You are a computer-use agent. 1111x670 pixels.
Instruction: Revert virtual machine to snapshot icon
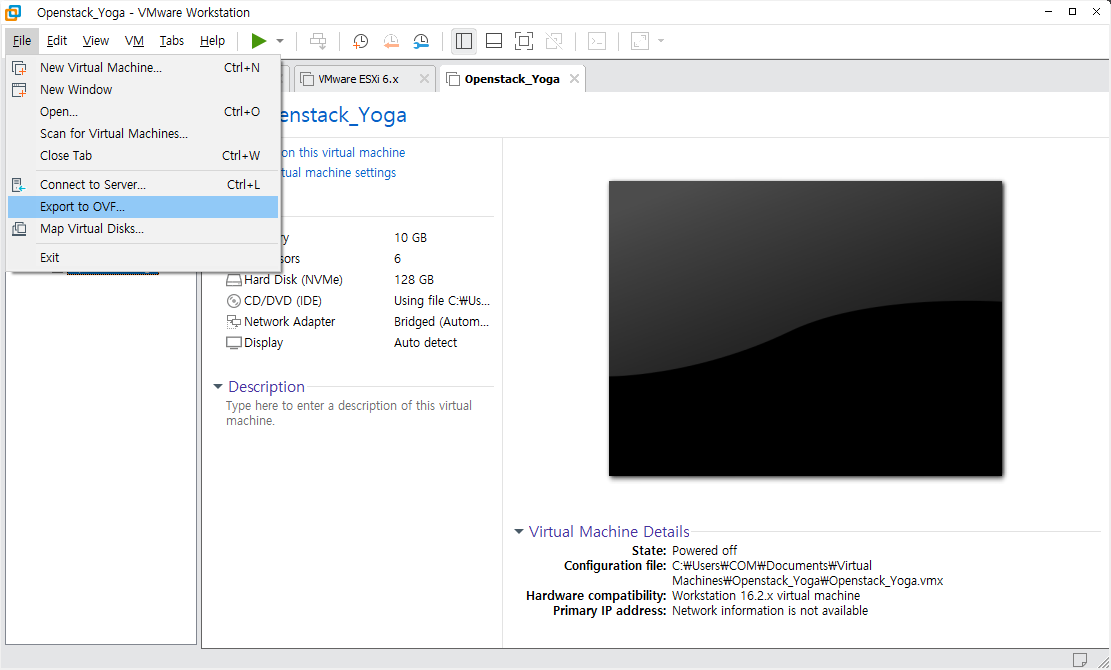click(391, 41)
